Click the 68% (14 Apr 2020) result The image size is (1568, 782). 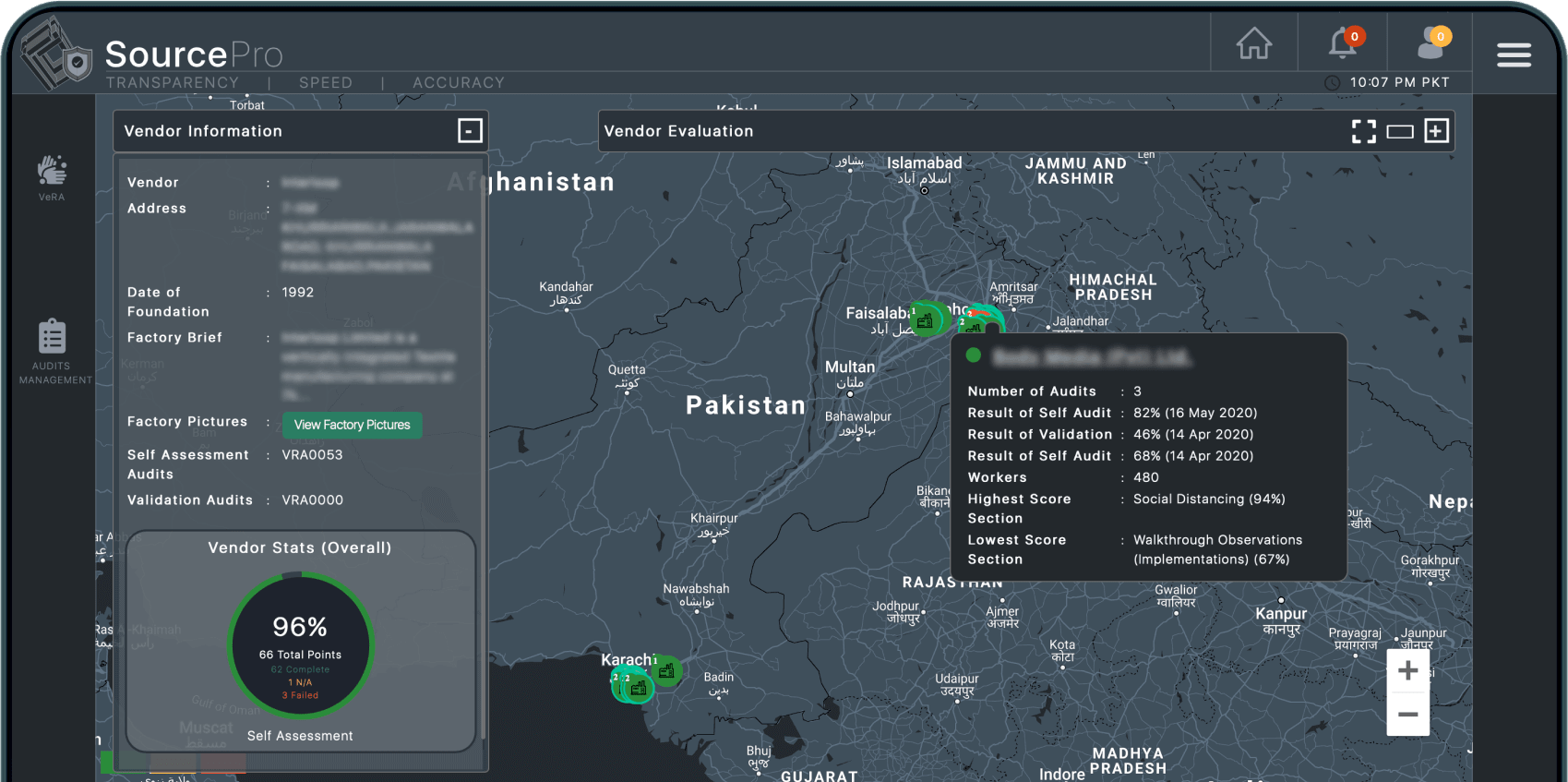[x=1193, y=456]
